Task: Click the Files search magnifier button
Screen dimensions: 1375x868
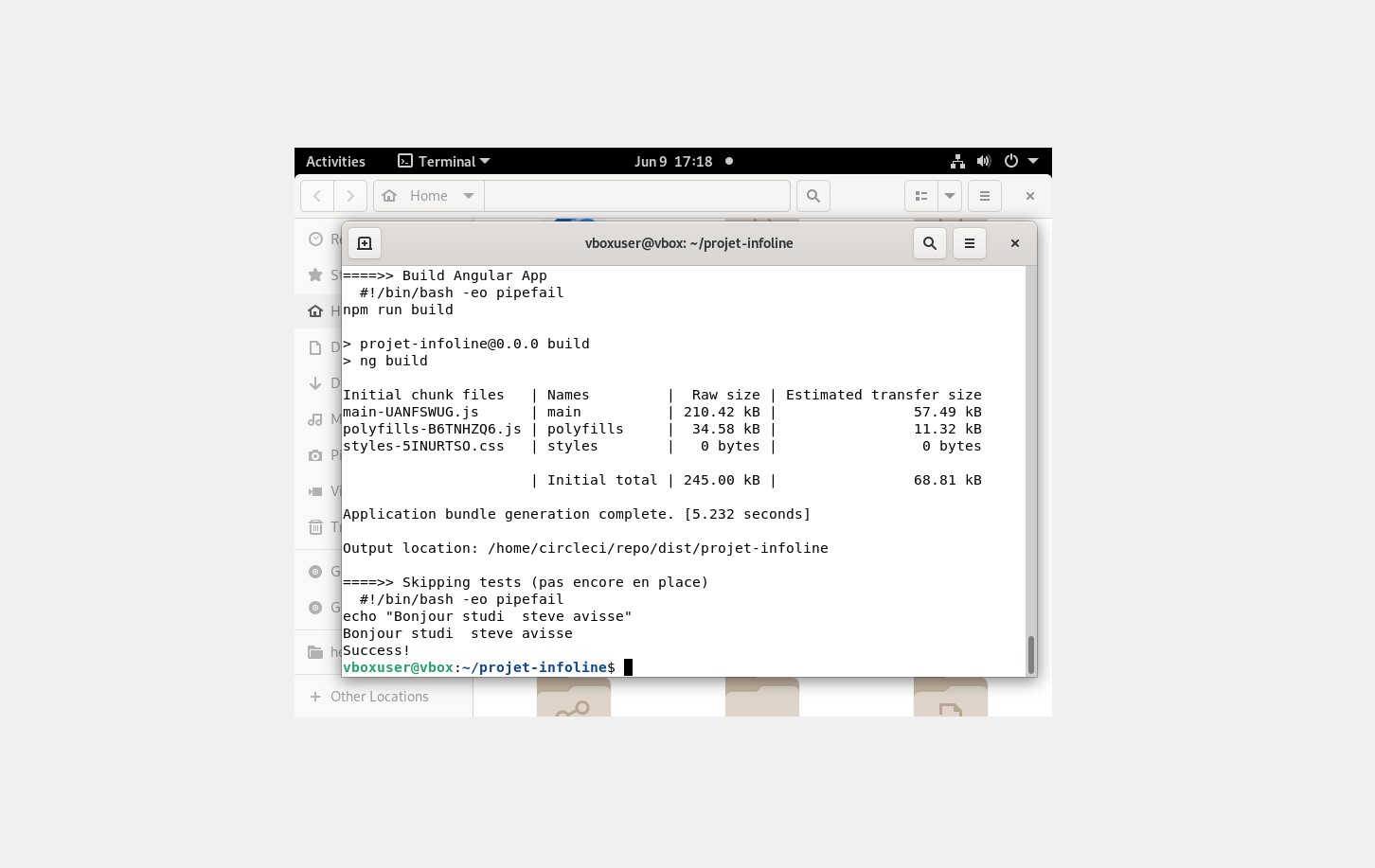Action: point(813,196)
